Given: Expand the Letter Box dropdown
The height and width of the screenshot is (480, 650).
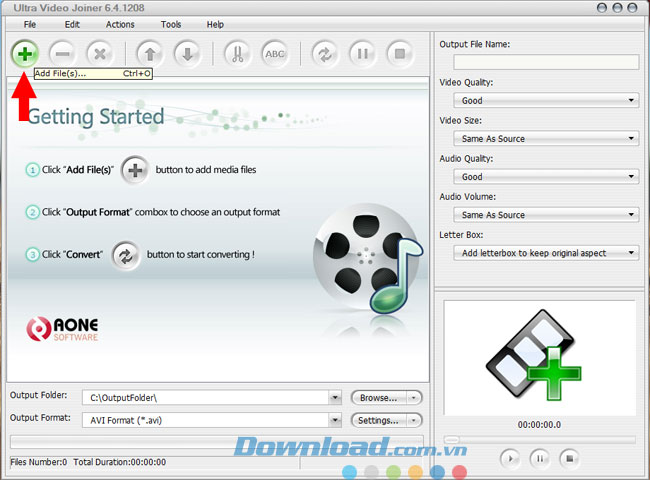Looking at the screenshot, I should [x=546, y=253].
